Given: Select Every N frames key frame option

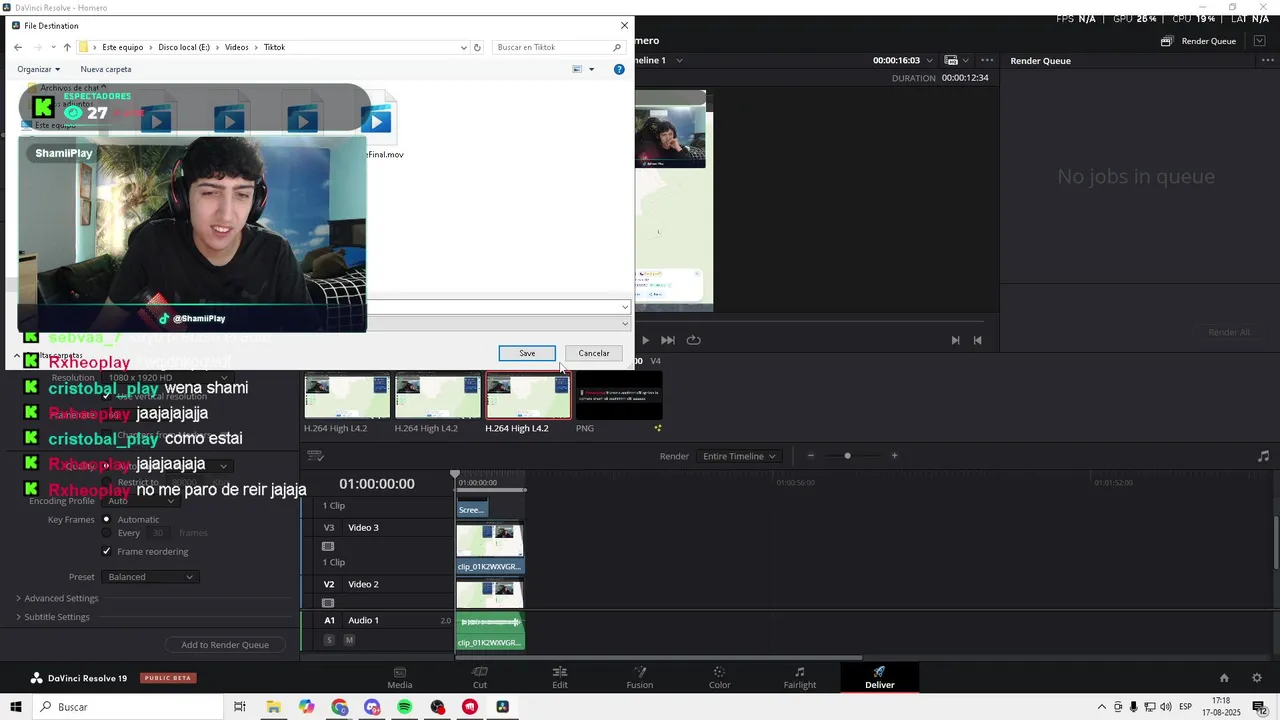Looking at the screenshot, I should coord(107,533).
